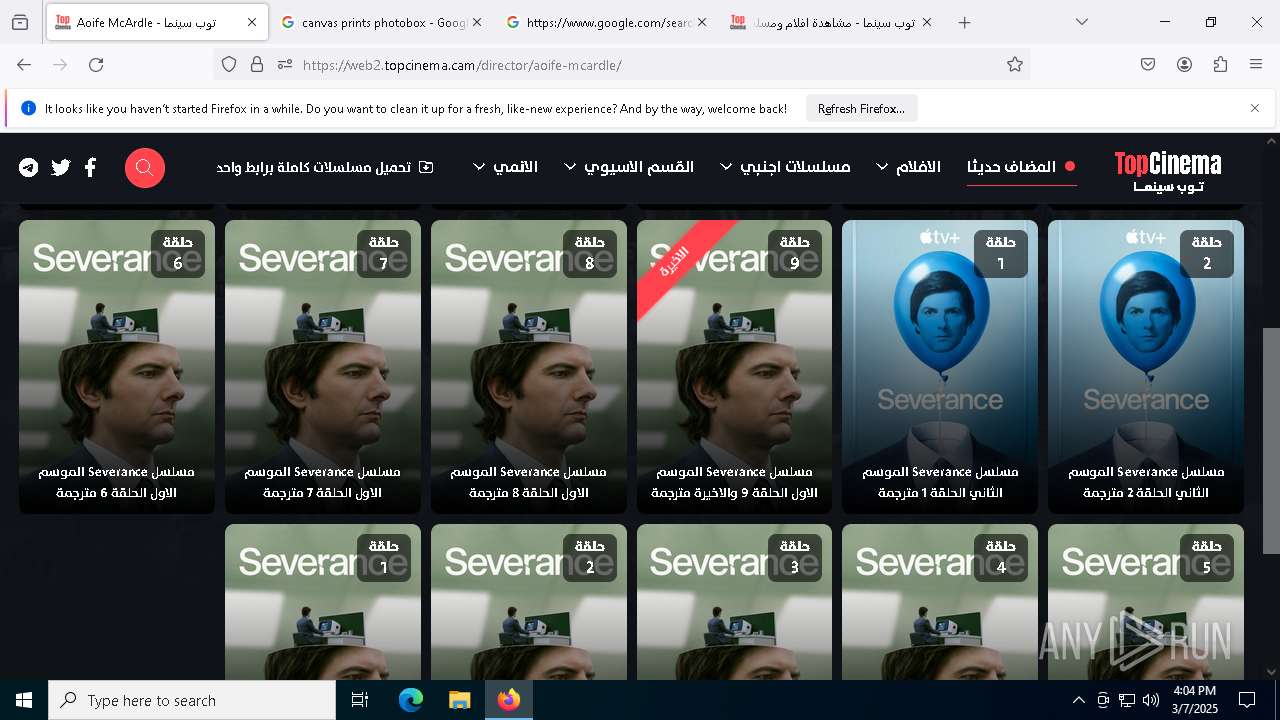This screenshot has height=720, width=1280.
Task: Click the red search button
Action: [145, 167]
